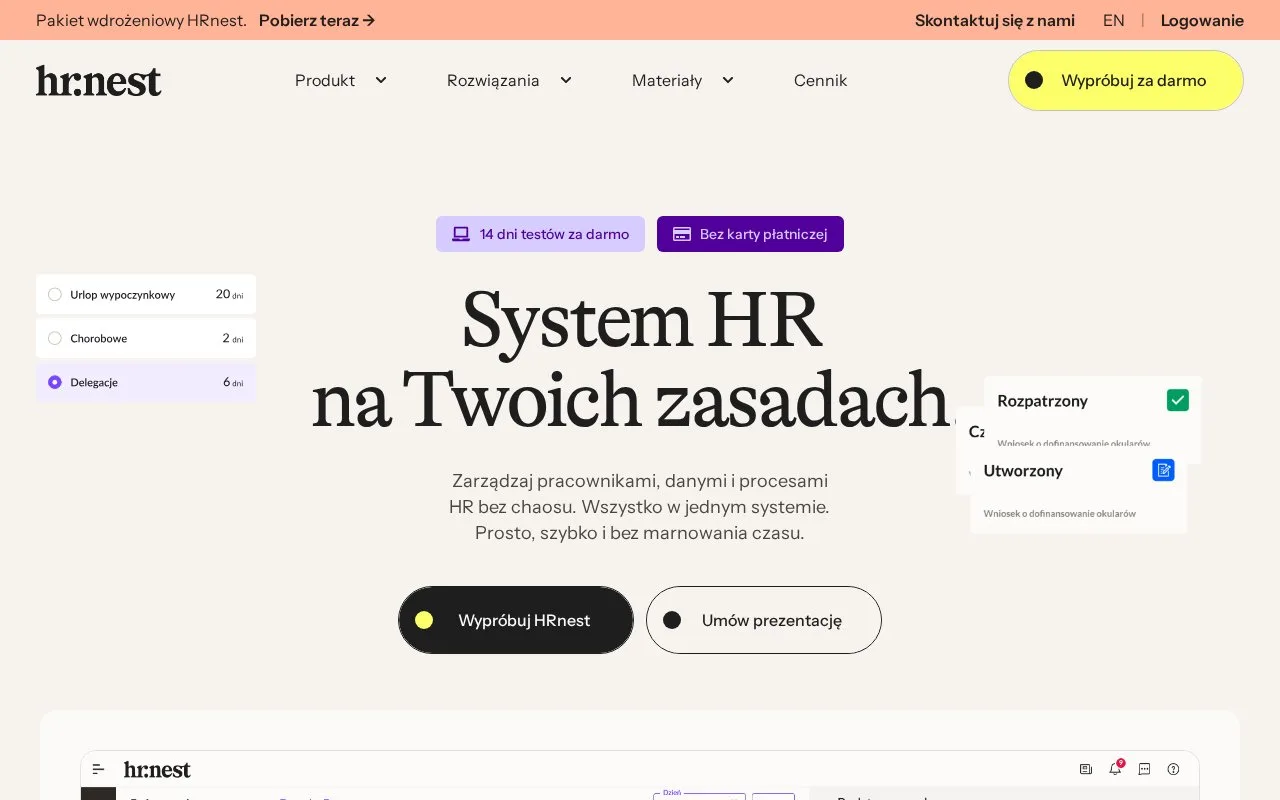Switch language to EN
The image size is (1280, 800).
(x=1114, y=20)
